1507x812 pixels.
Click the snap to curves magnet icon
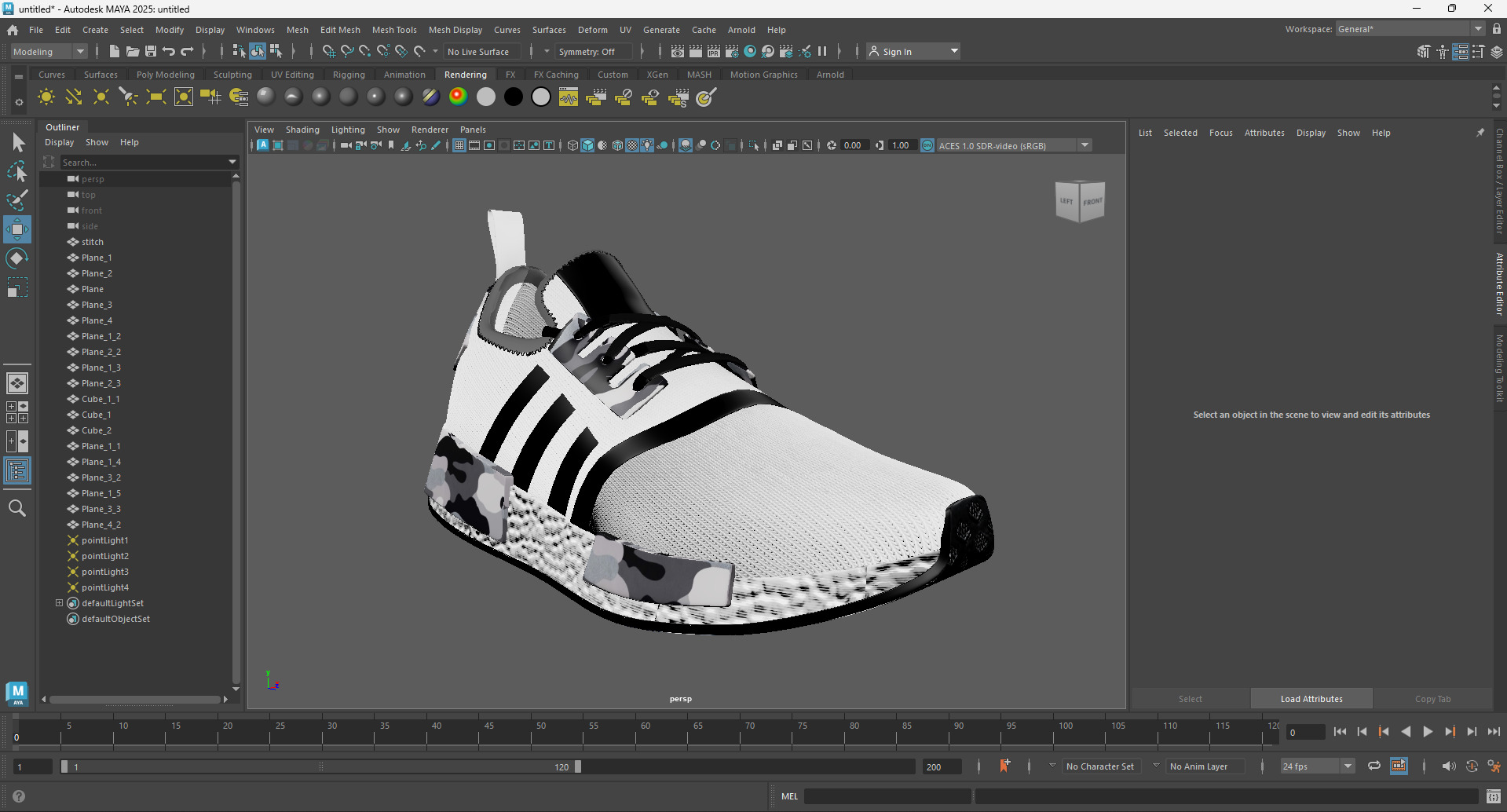(x=347, y=51)
